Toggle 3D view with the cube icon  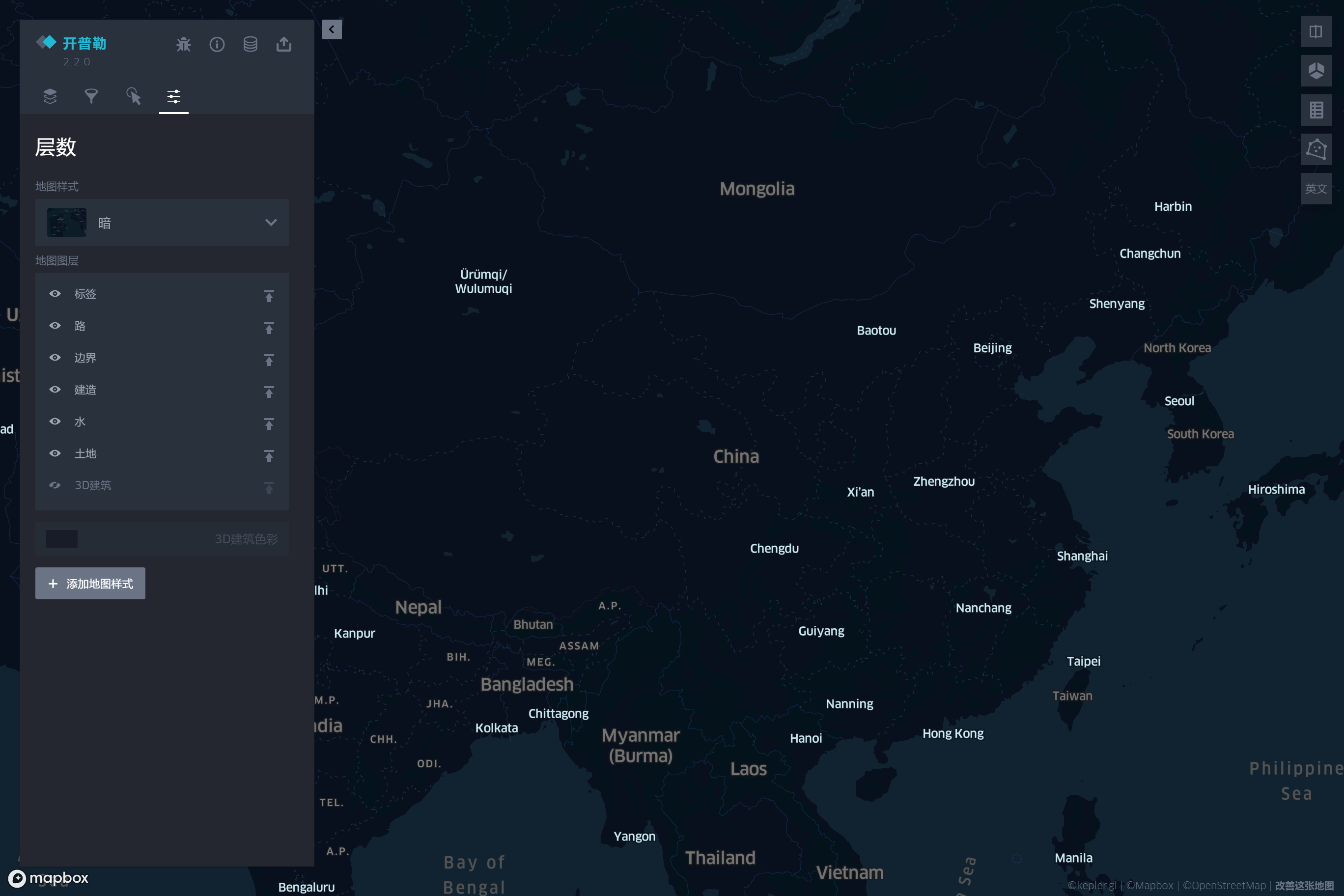1316,71
